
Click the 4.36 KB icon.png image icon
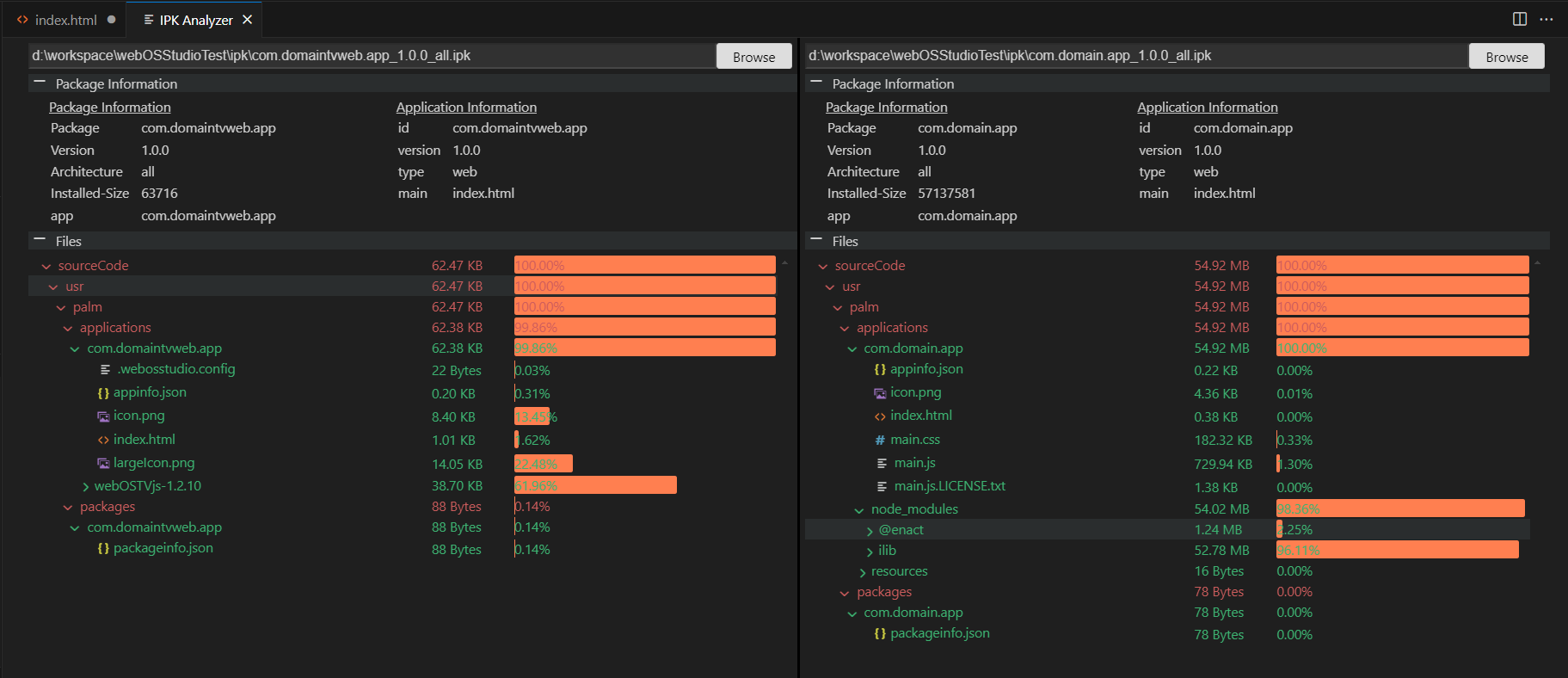[880, 393]
